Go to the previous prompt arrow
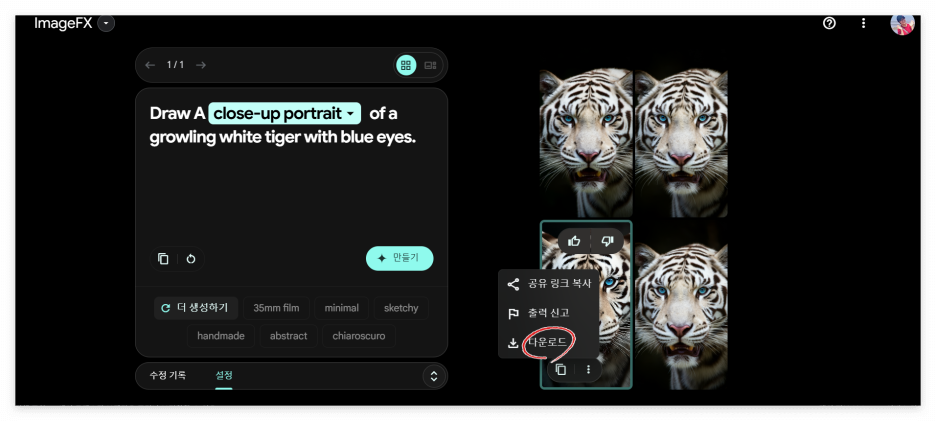Image resolution: width=936 pixels, height=421 pixels. 150,64
